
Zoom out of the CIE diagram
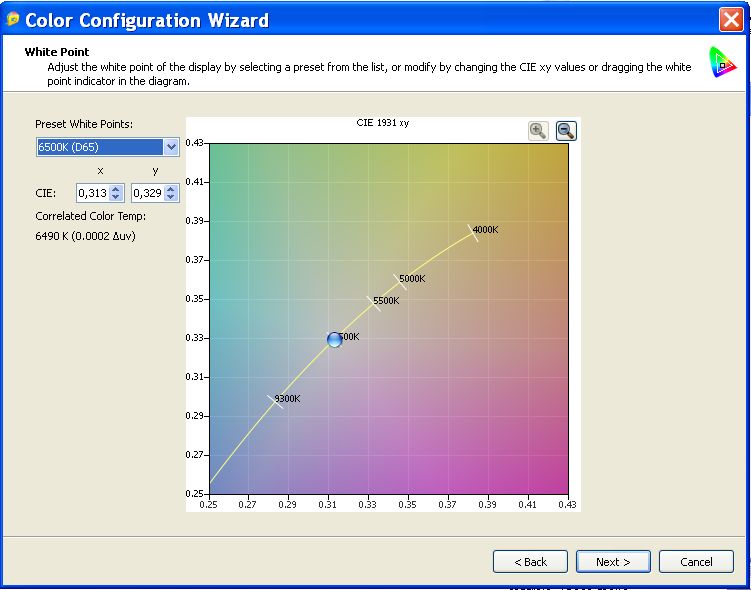click(x=566, y=130)
